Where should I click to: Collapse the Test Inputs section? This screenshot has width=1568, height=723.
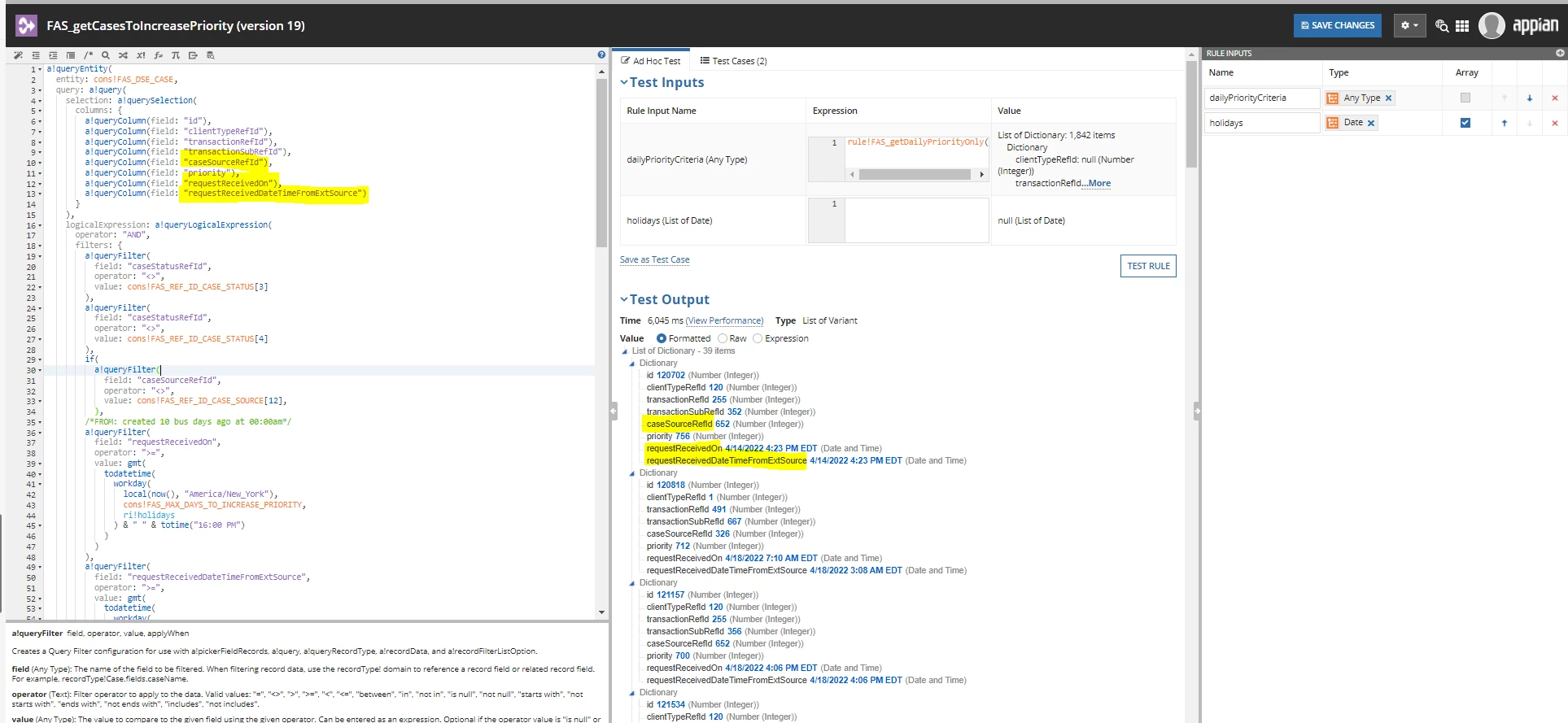tap(624, 82)
